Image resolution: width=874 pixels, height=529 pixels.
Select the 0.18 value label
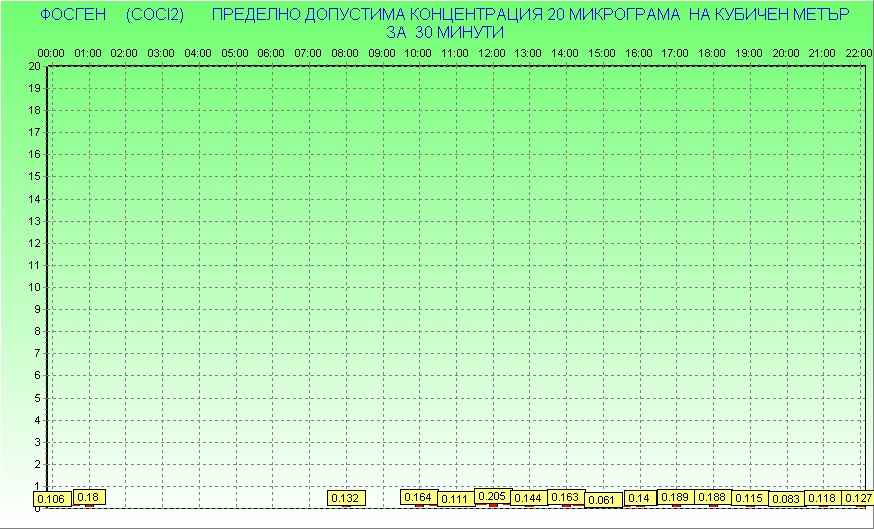click(88, 497)
